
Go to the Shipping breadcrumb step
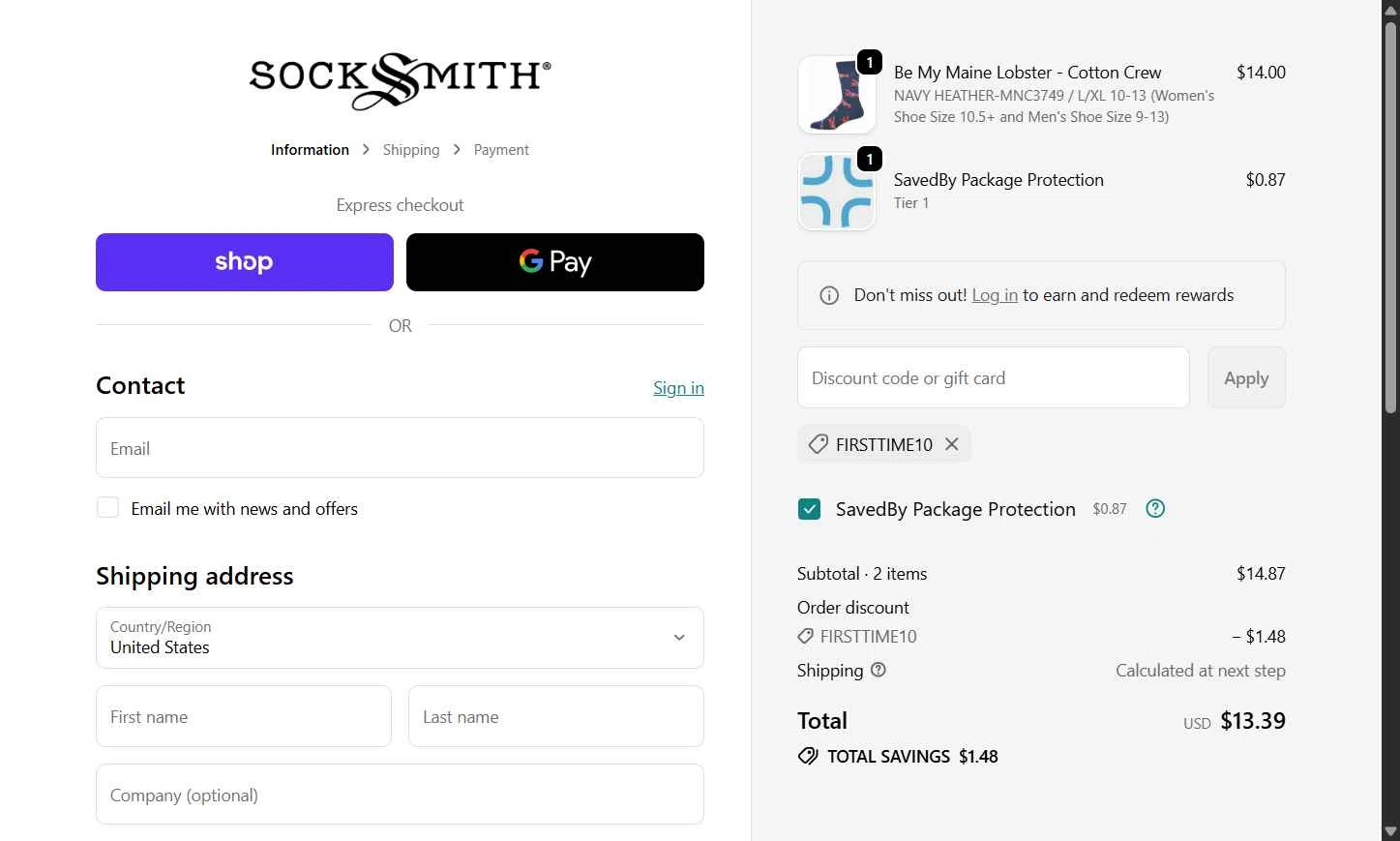coord(411,150)
